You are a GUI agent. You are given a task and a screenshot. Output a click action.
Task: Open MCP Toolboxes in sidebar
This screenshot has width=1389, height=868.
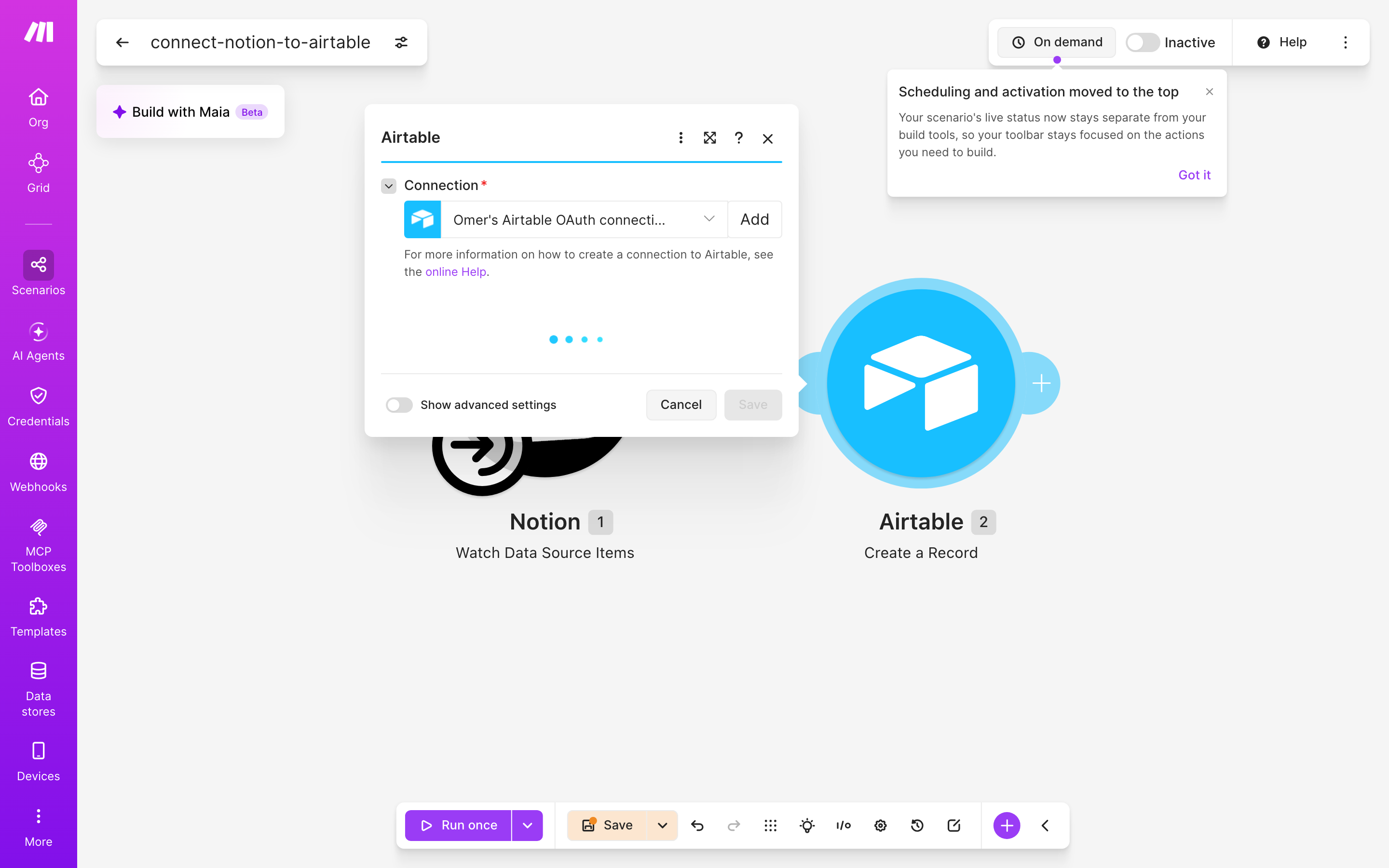39,545
